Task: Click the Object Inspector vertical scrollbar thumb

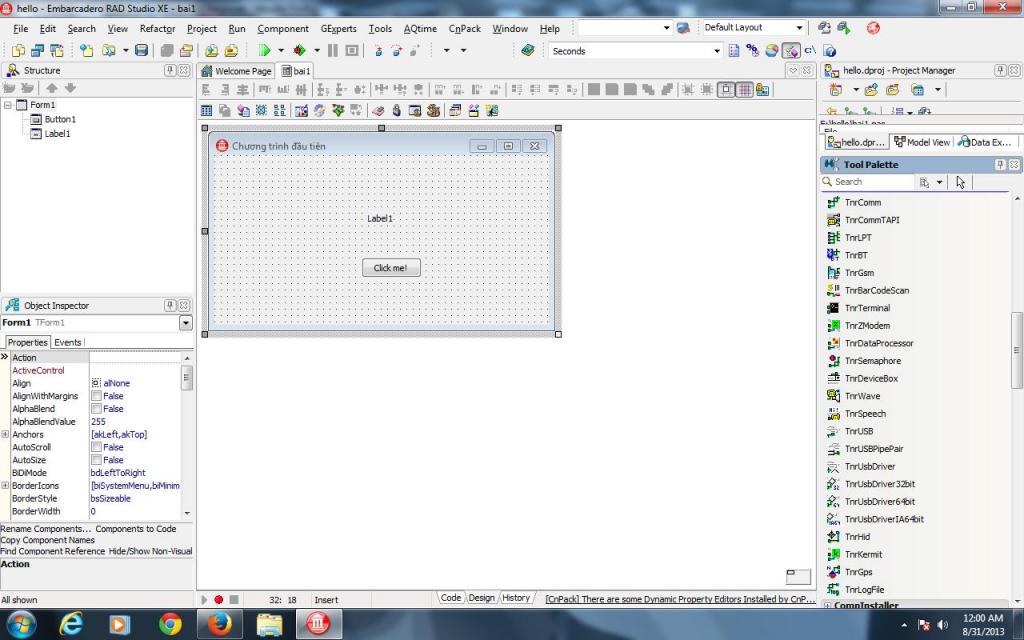Action: [x=187, y=377]
